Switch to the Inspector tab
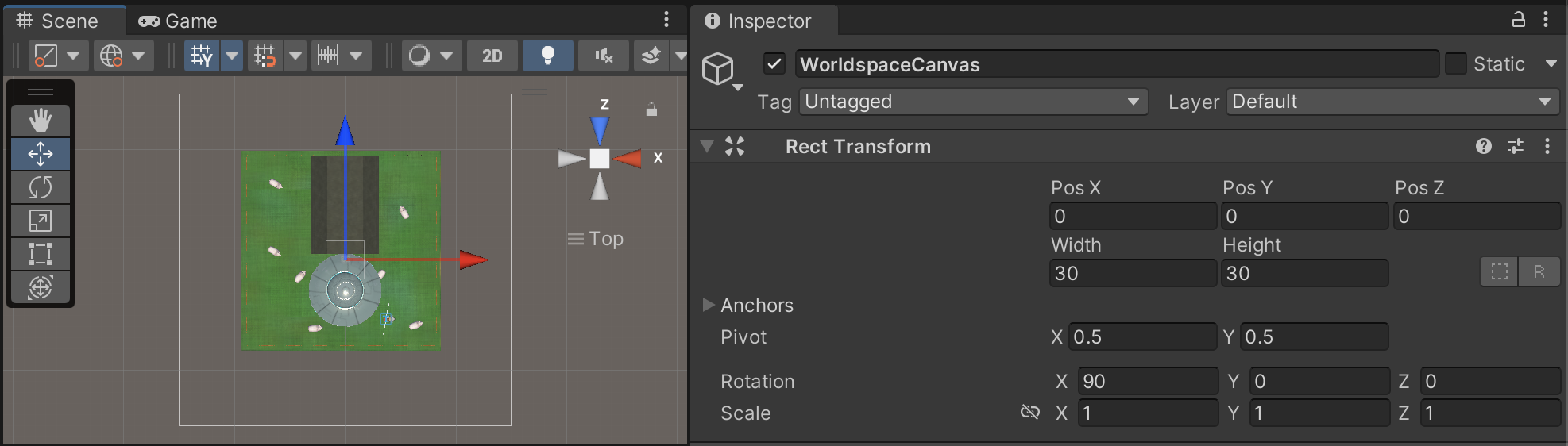 pos(758,21)
